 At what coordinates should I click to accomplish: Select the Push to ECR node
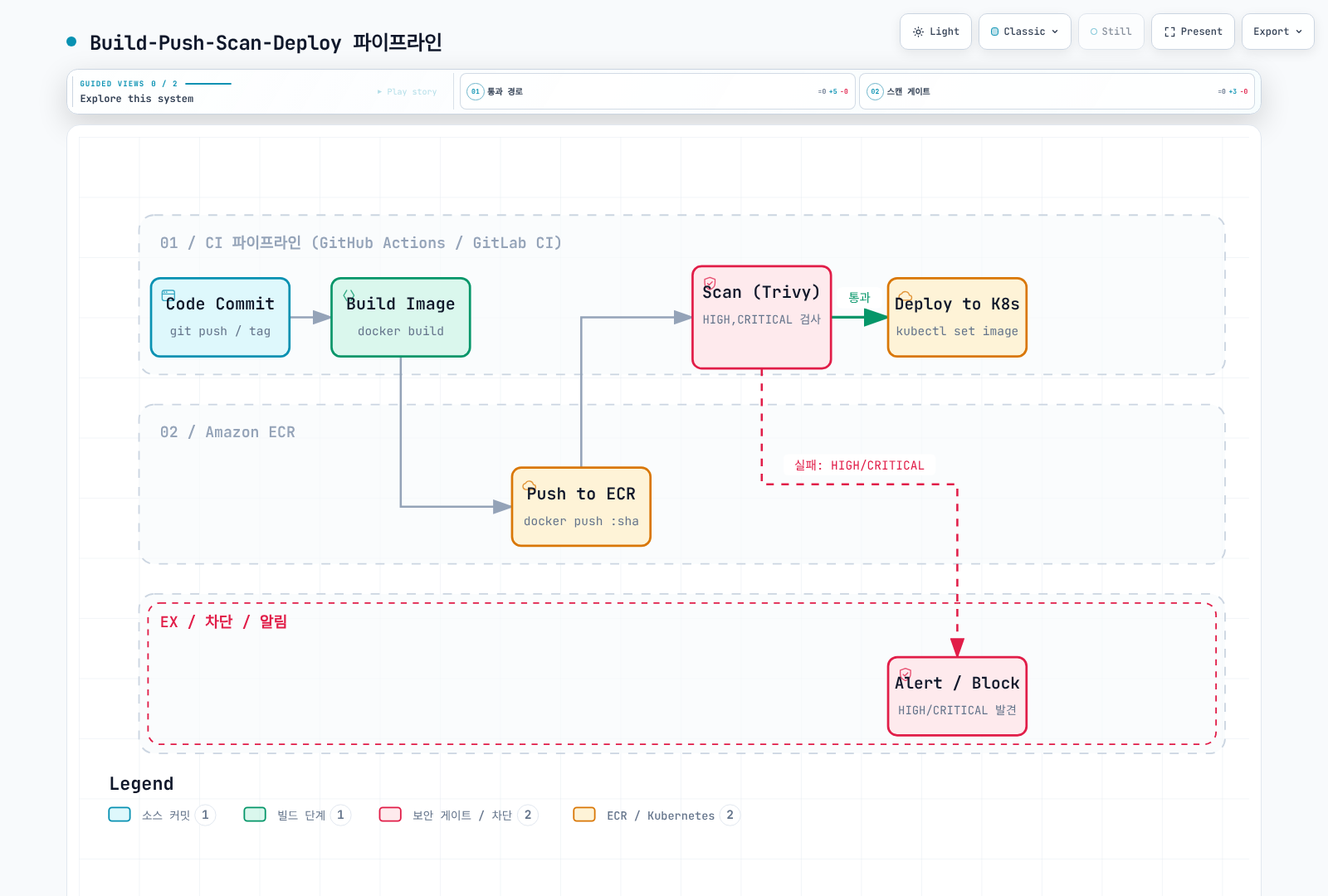click(x=581, y=507)
